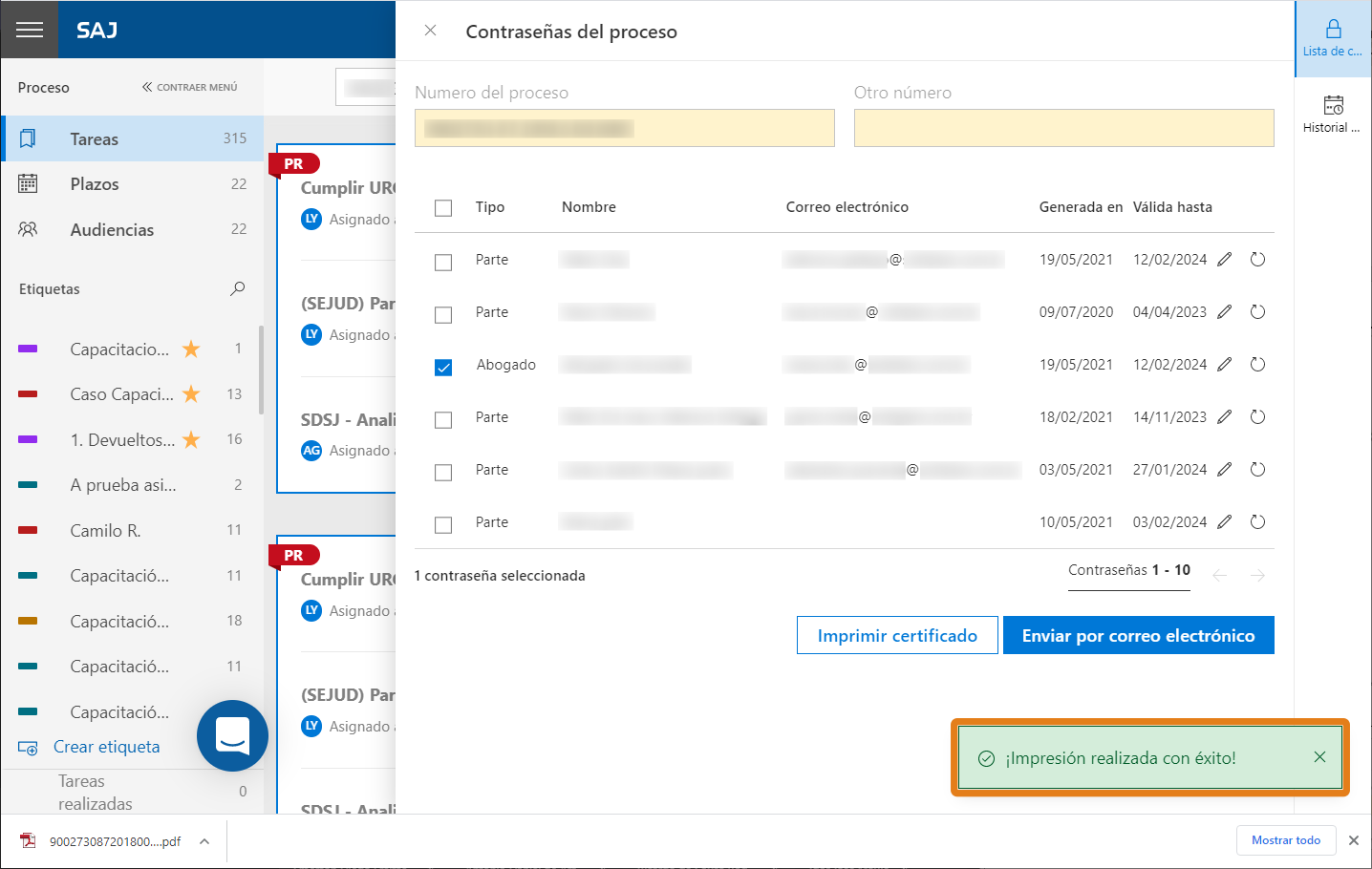The height and width of the screenshot is (869, 1372).
Task: Open the Audiencias menu item
Action: (x=132, y=230)
